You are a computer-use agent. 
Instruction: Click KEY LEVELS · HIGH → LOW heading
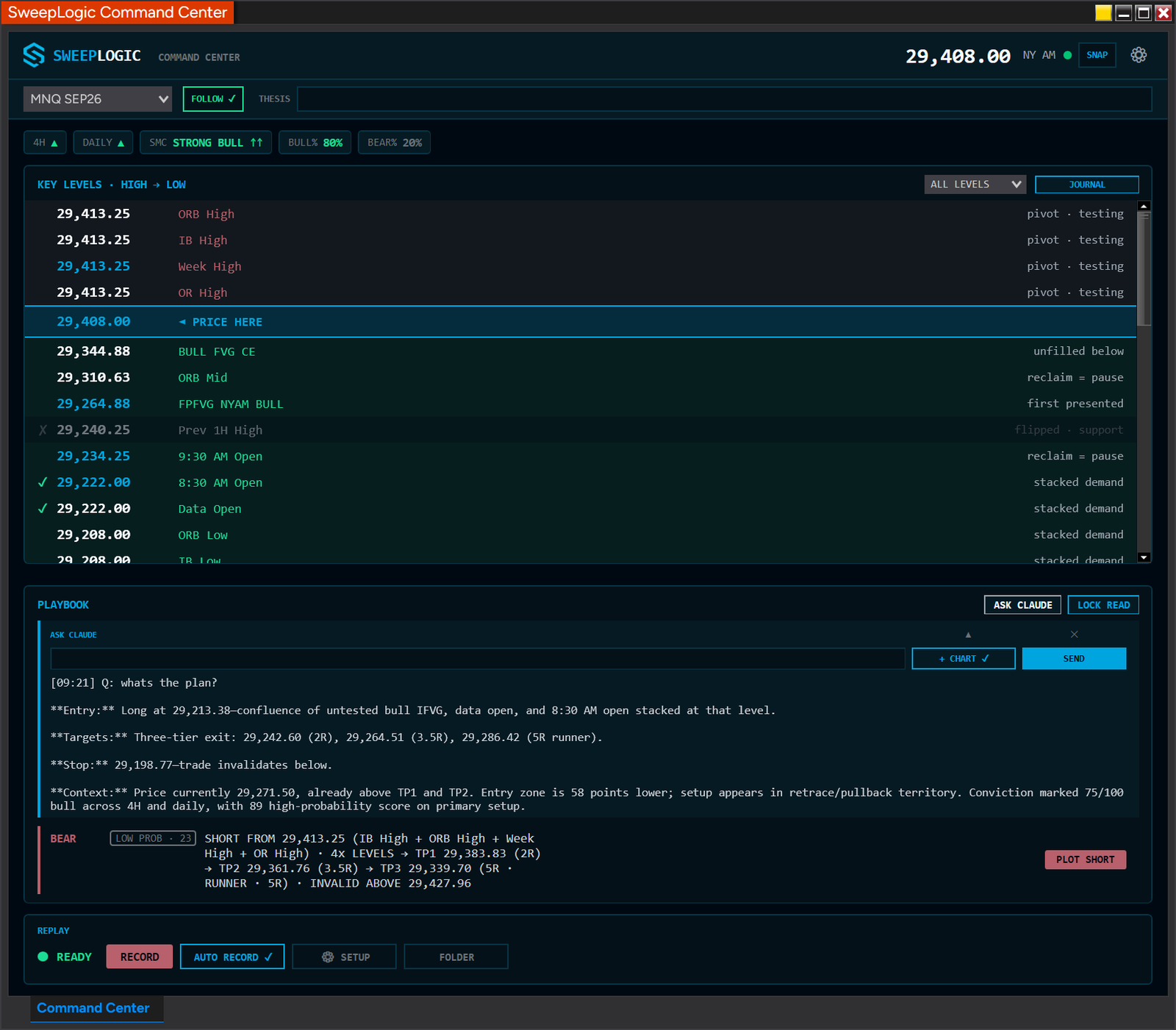pos(112,185)
